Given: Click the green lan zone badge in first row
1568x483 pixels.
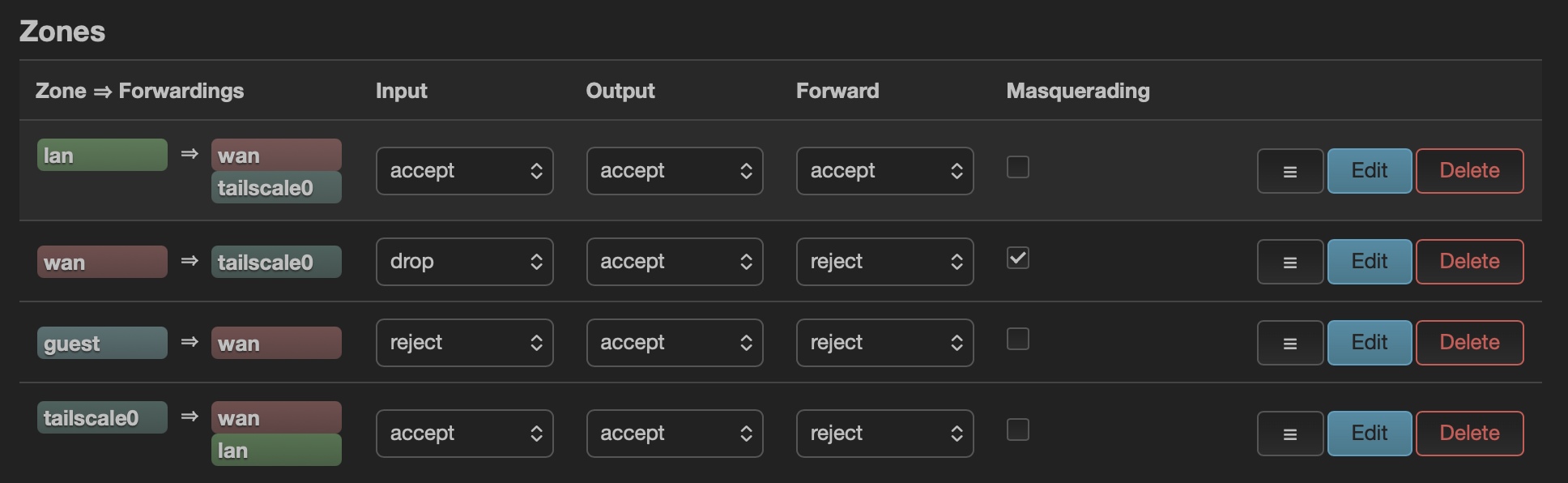Looking at the screenshot, I should [x=102, y=155].
